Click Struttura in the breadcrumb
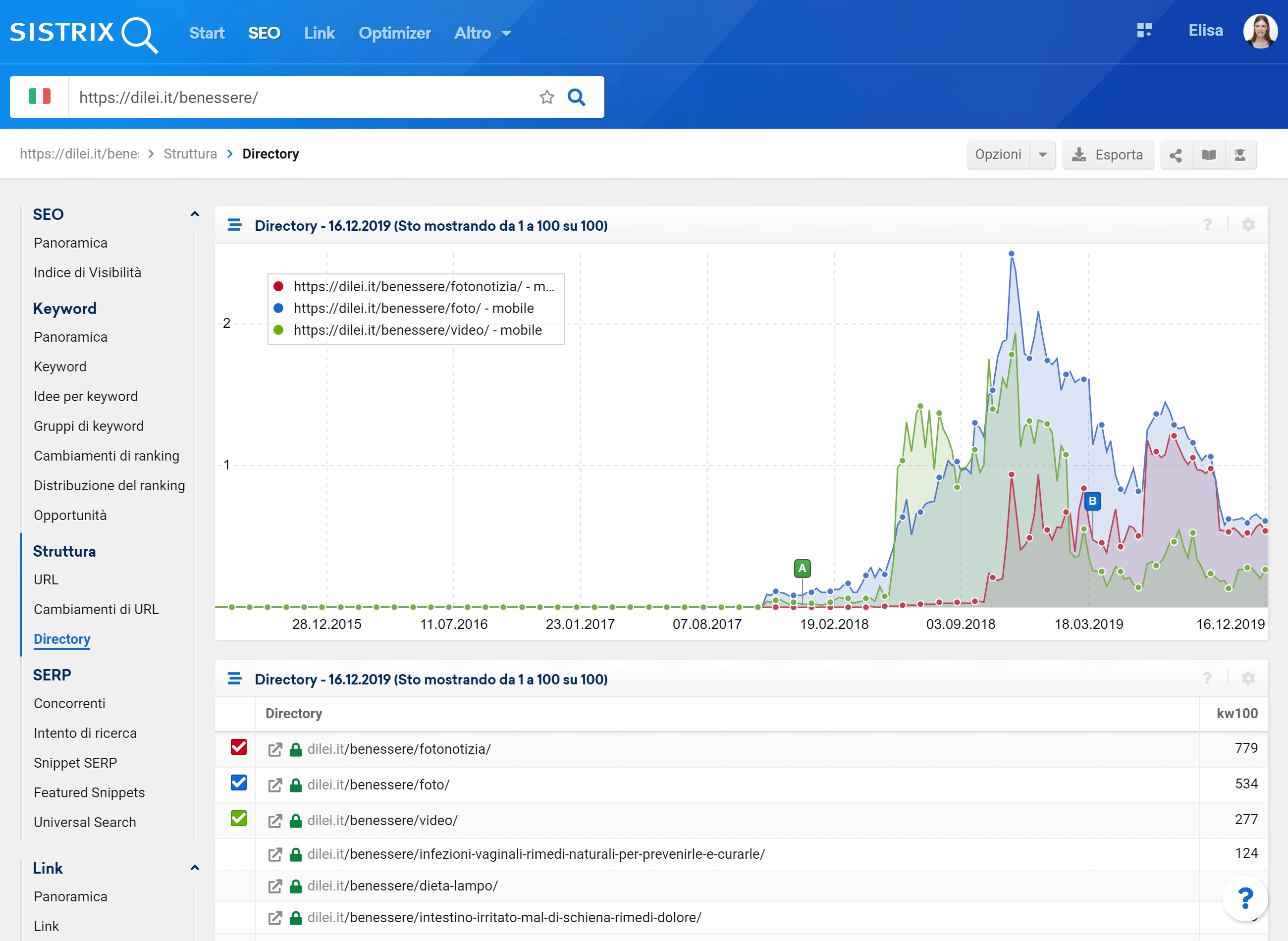 (x=190, y=154)
